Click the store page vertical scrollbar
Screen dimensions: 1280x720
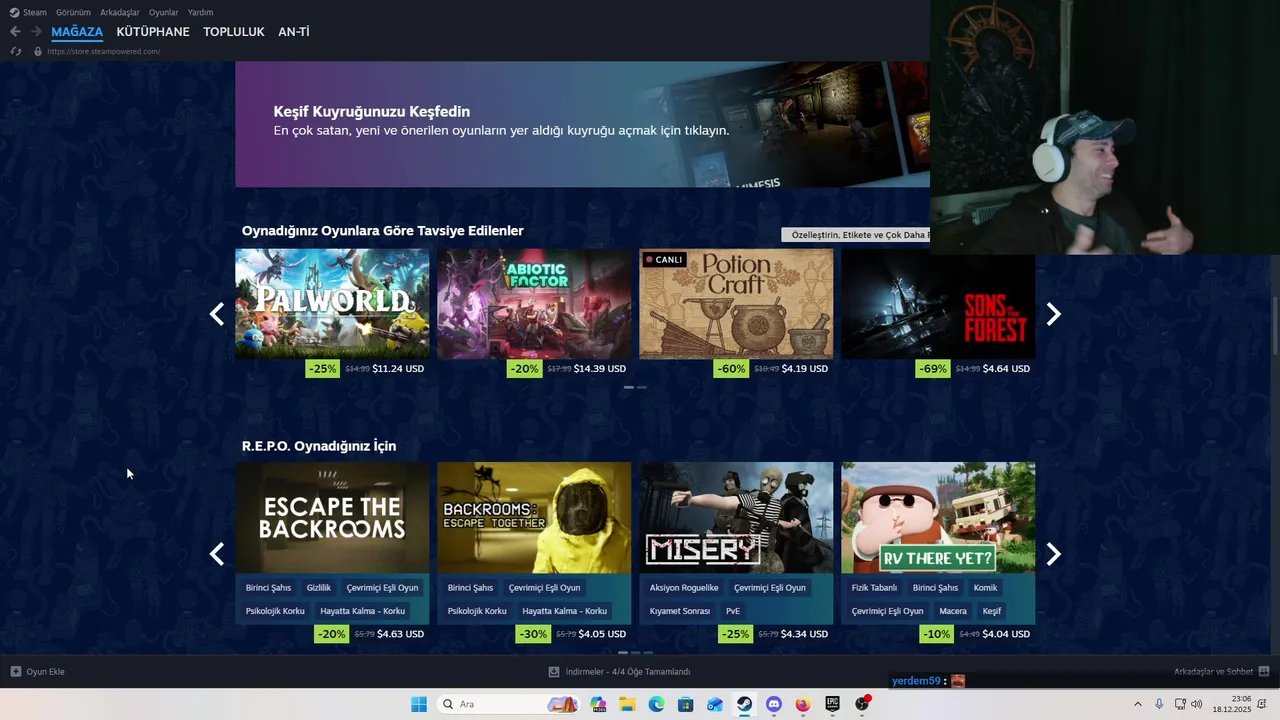(x=1274, y=325)
